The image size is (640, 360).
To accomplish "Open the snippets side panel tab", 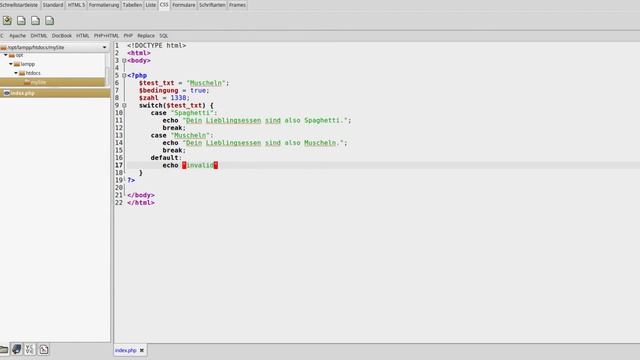I will [x=44, y=349].
